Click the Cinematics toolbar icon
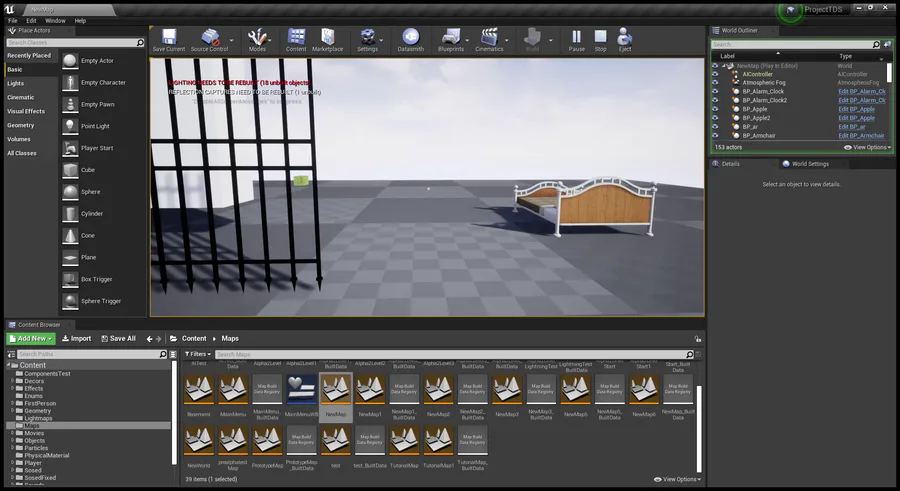900x491 pixels. point(489,37)
